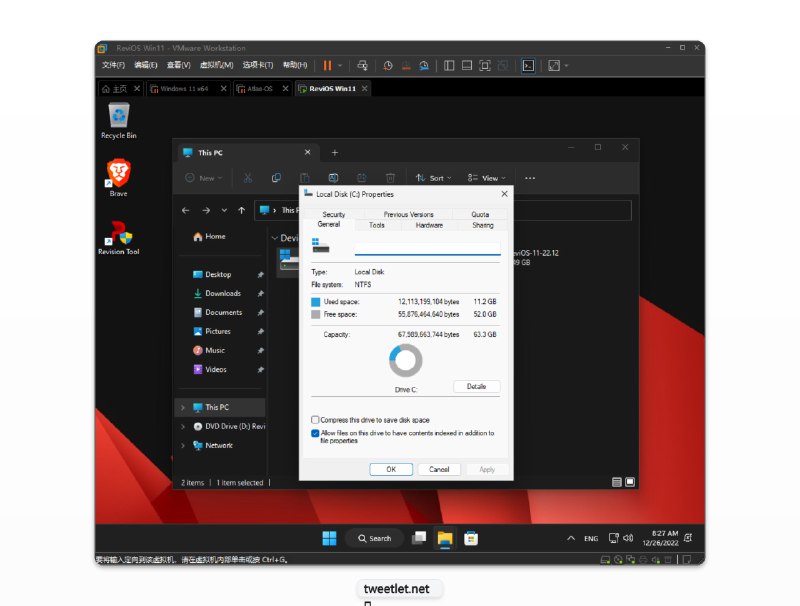Click the Copy icon in File Explorer toolbar
The height and width of the screenshot is (606, 800).
pos(275,177)
